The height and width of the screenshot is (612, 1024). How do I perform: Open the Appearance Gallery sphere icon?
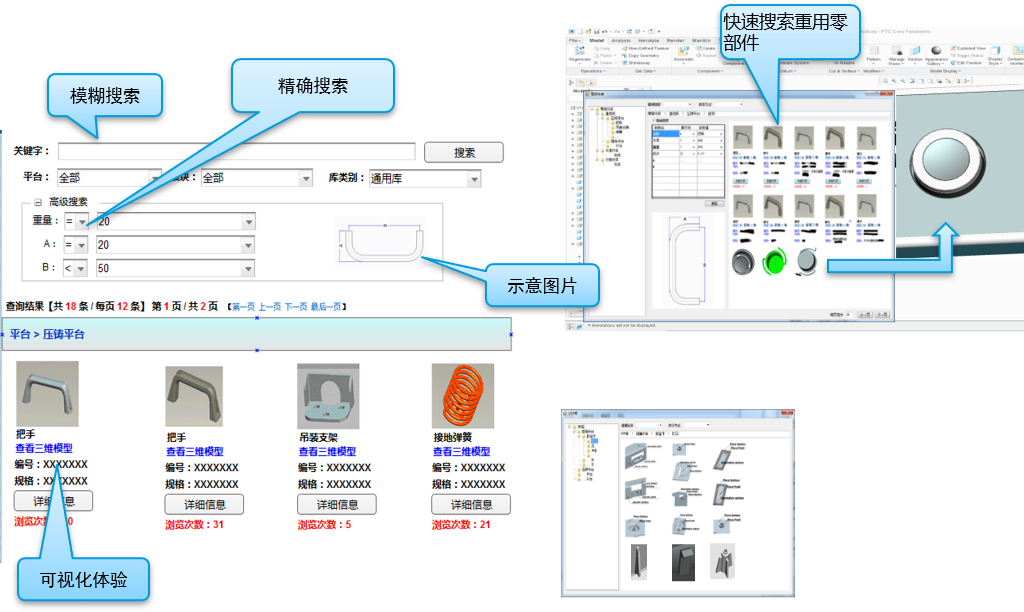[935, 52]
